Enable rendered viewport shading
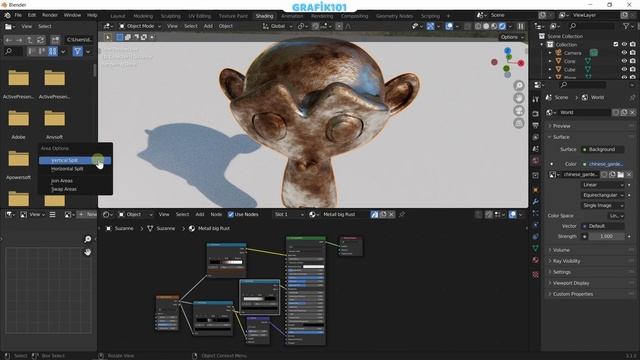This screenshot has width=640, height=360. click(502, 26)
